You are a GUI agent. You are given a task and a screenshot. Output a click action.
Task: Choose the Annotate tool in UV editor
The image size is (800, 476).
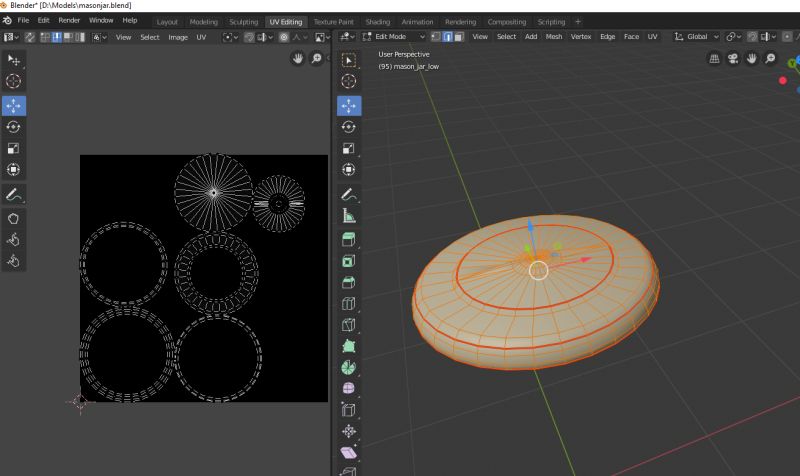point(13,194)
